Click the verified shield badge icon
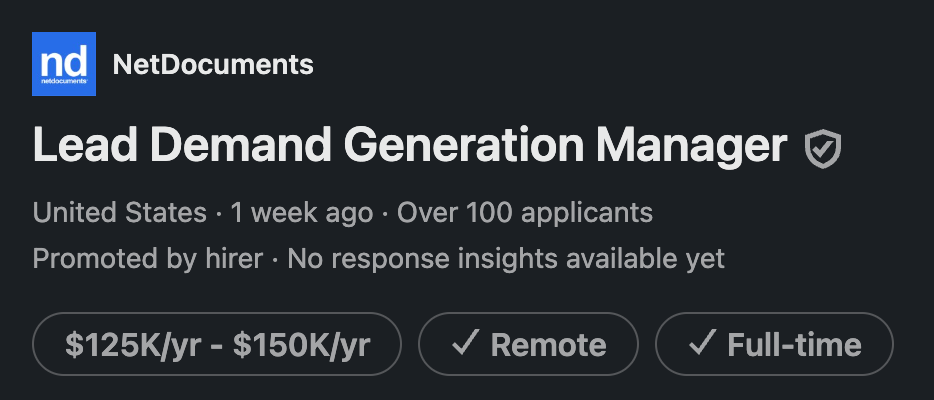934x400 pixels. (x=823, y=150)
